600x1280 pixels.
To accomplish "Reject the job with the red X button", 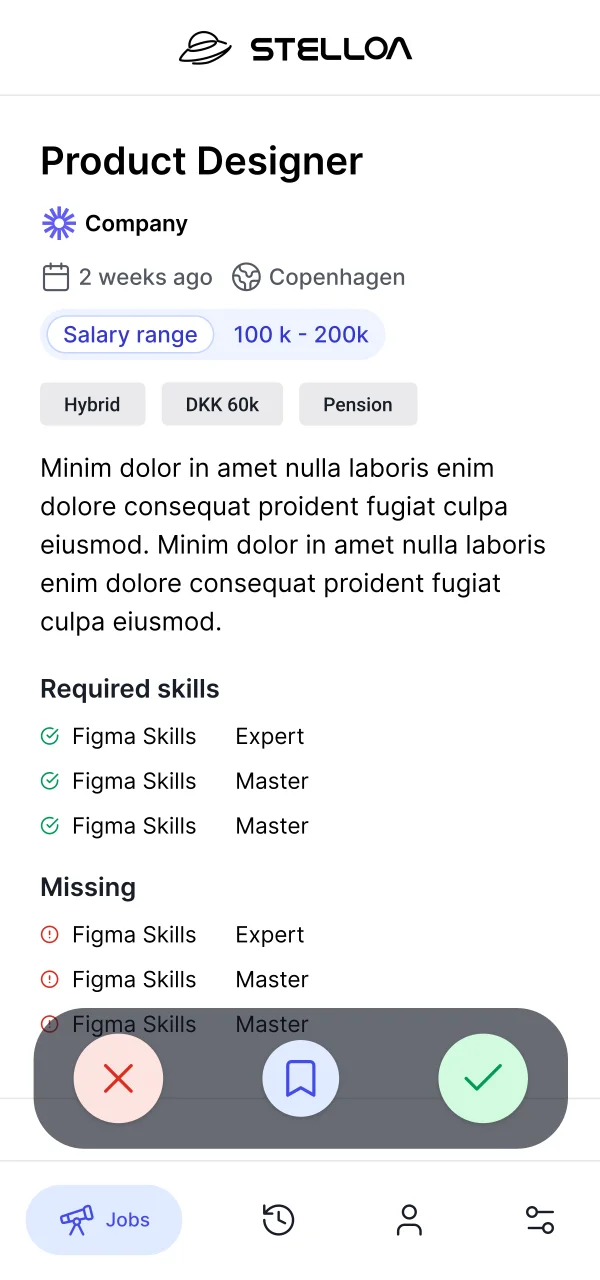I will pos(118,1078).
